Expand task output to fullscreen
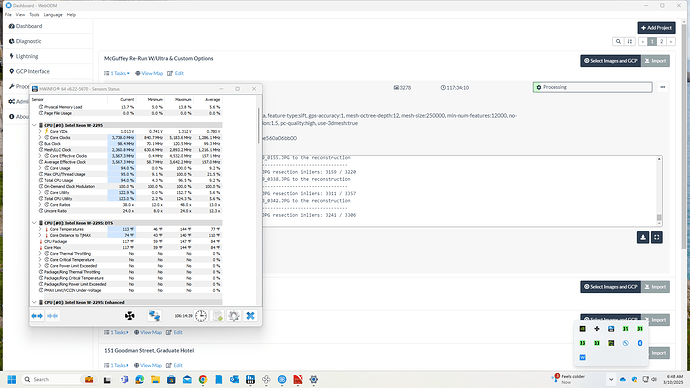This screenshot has height=388, width=690. (657, 238)
